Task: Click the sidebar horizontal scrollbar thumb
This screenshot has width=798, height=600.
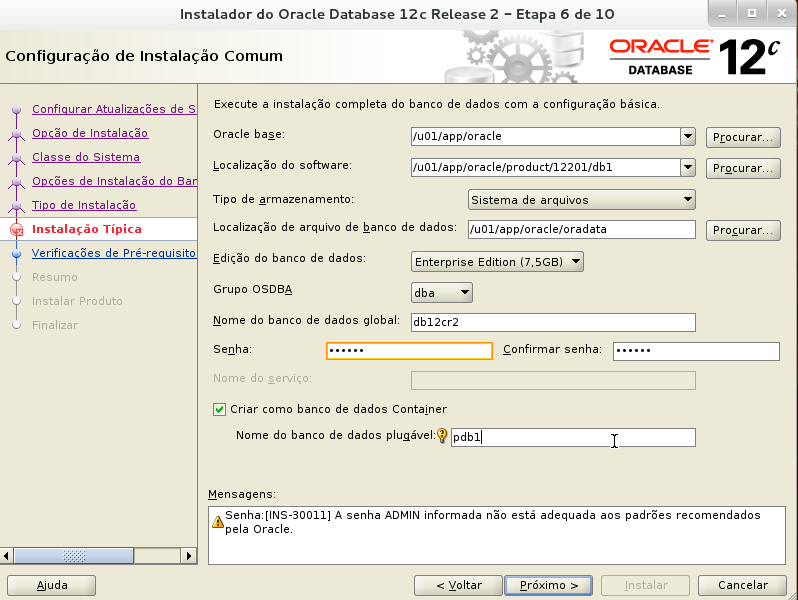Action: (74, 556)
